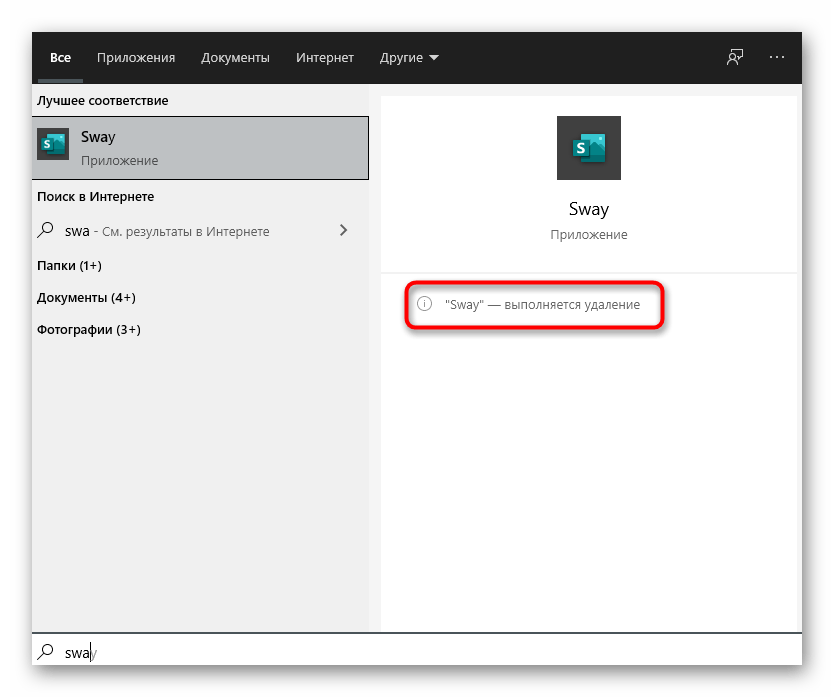
Task: Expand the swa web result arrow
Action: [344, 230]
